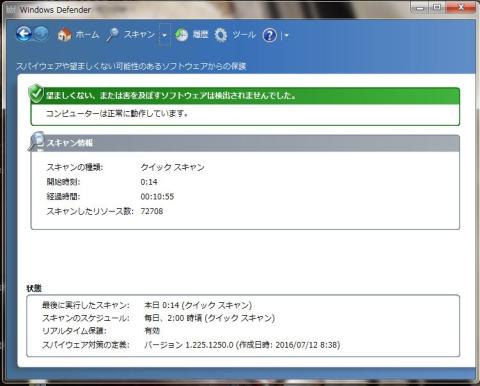Expand the Scan options dropdown arrow

click(x=165, y=35)
